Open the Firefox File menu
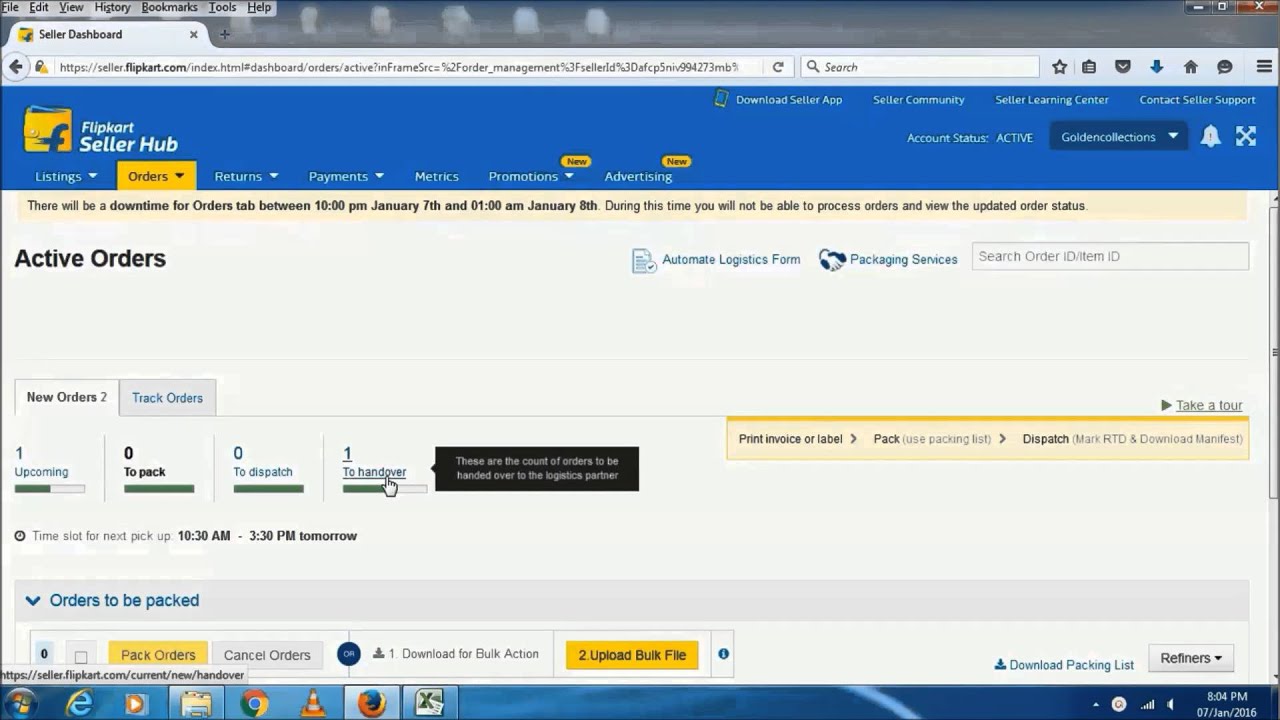This screenshot has width=1280, height=720. point(10,7)
